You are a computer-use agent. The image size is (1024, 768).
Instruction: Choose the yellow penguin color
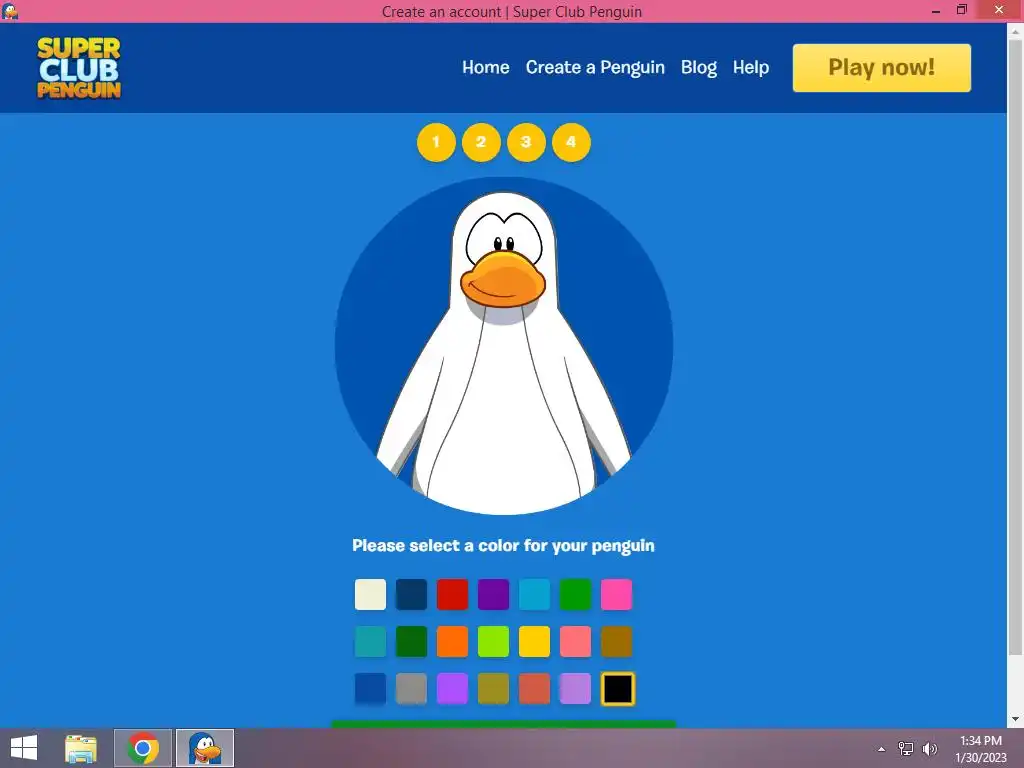pos(534,641)
